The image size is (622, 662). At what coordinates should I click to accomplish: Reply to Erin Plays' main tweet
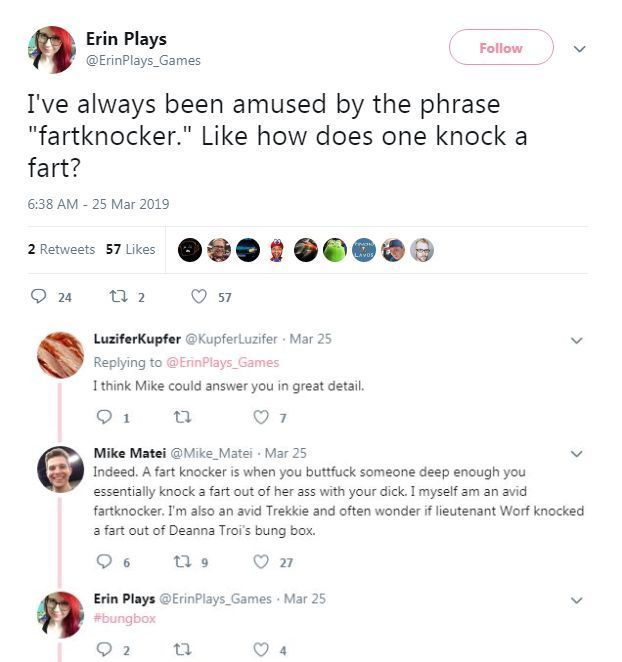(x=40, y=296)
